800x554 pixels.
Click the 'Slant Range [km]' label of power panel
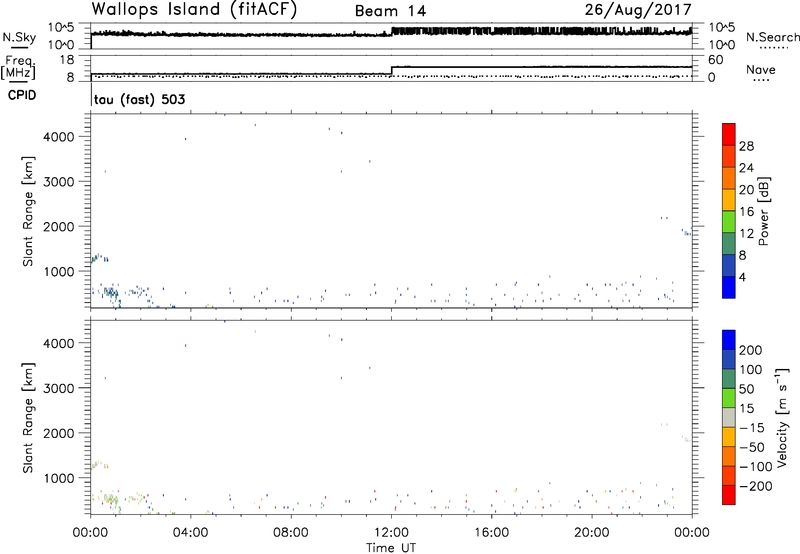coord(28,211)
